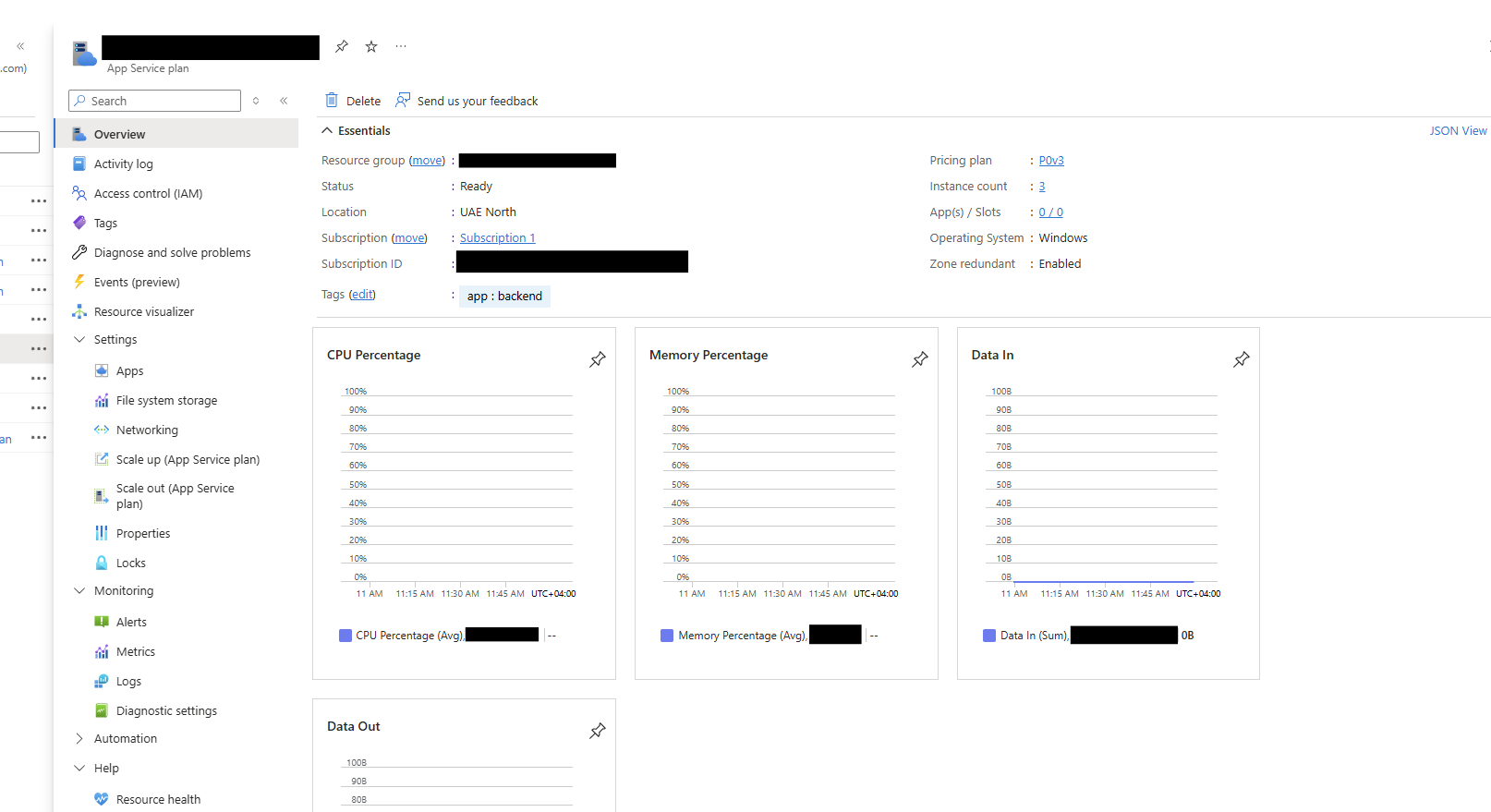Click the up/down arrows beside the menu search box

tap(256, 101)
